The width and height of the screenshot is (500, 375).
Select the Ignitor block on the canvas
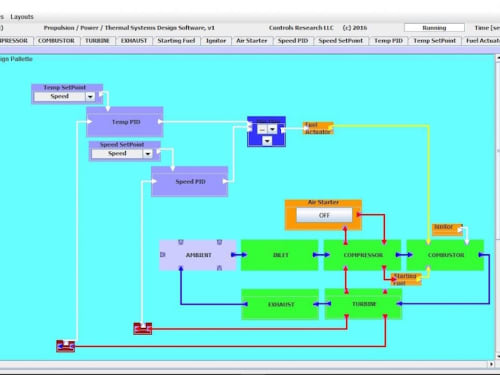[x=447, y=229]
